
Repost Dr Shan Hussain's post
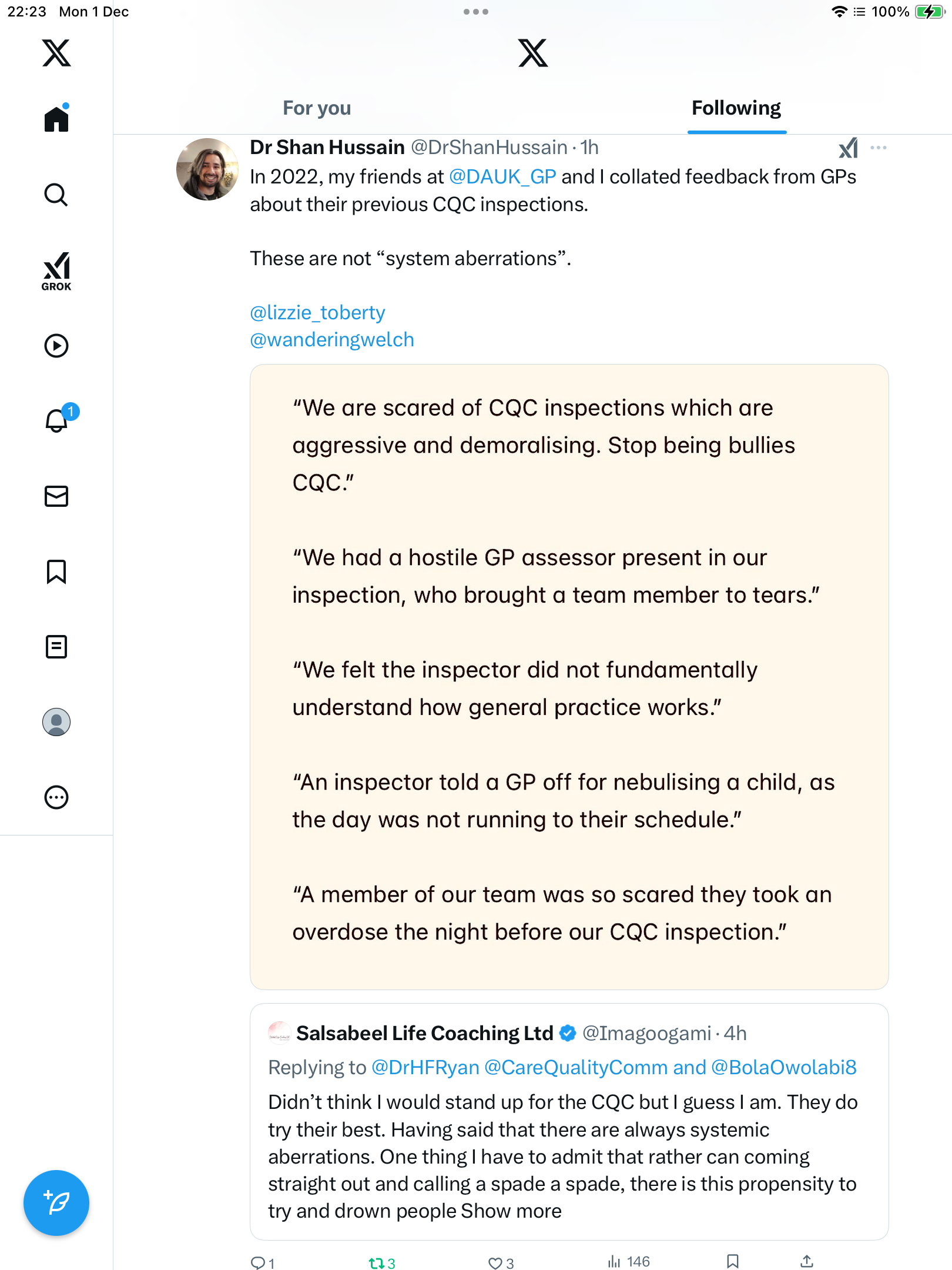pos(376,1263)
